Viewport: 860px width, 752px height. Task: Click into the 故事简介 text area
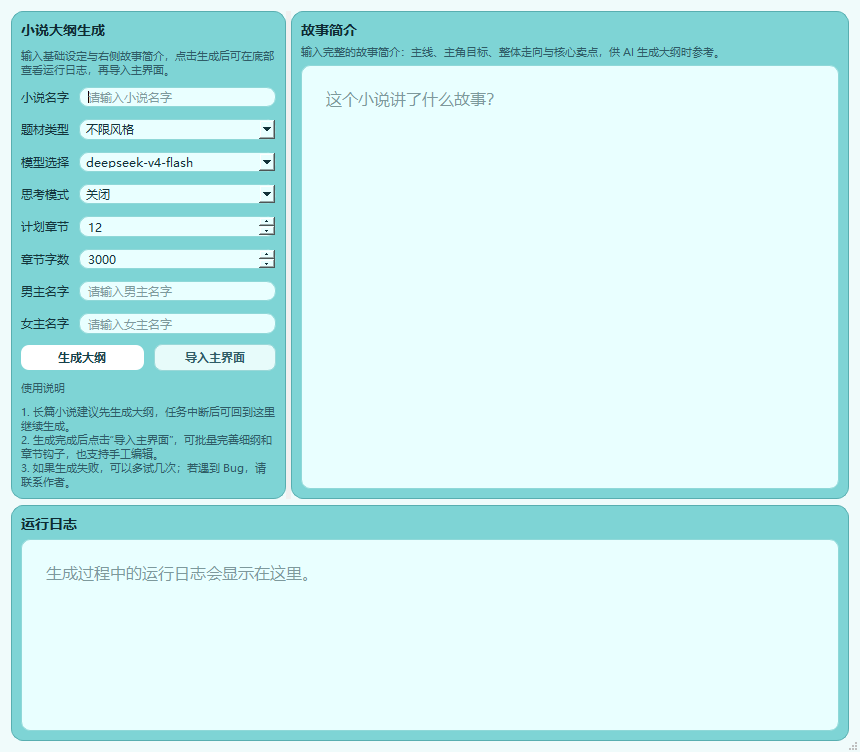click(x=570, y=277)
